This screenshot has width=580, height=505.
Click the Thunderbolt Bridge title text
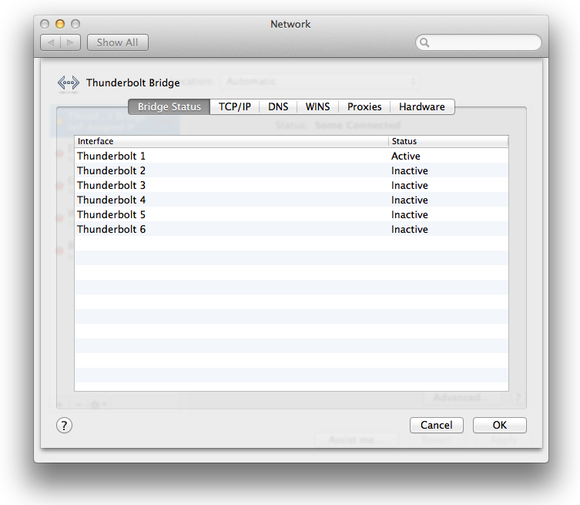(x=133, y=83)
